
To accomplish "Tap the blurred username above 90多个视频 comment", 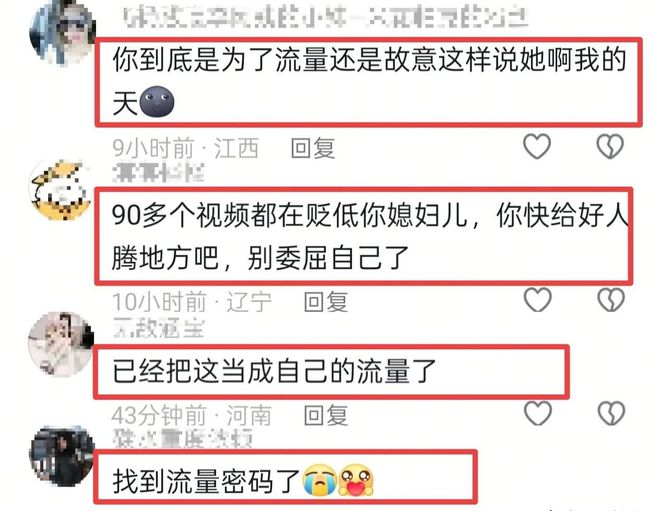I will tap(159, 173).
